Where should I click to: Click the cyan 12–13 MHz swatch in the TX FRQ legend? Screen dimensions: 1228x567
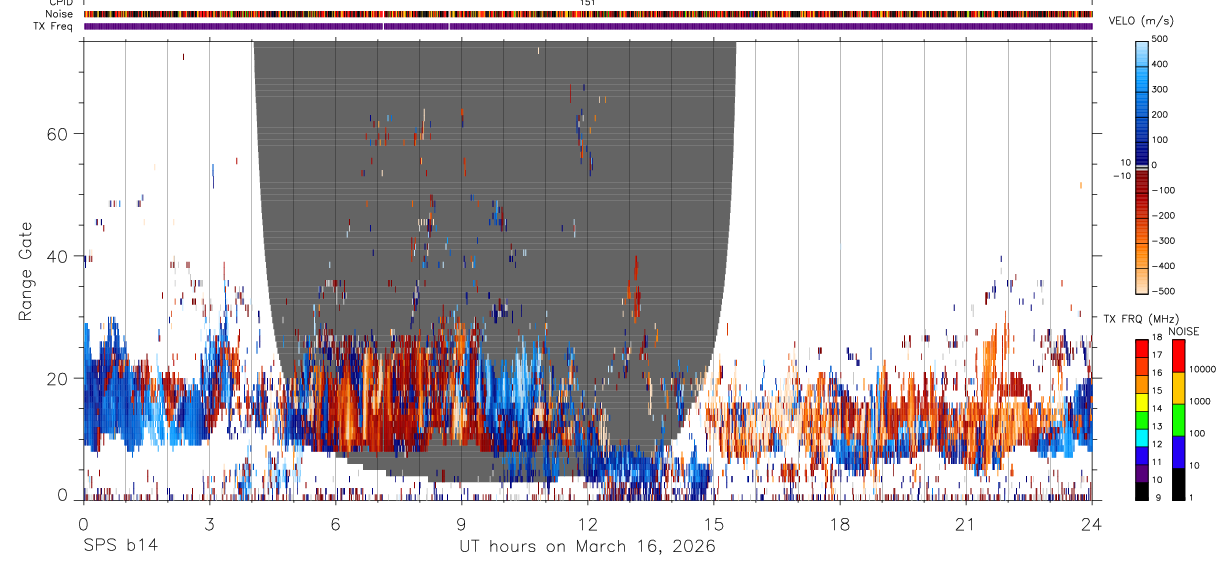1142,436
